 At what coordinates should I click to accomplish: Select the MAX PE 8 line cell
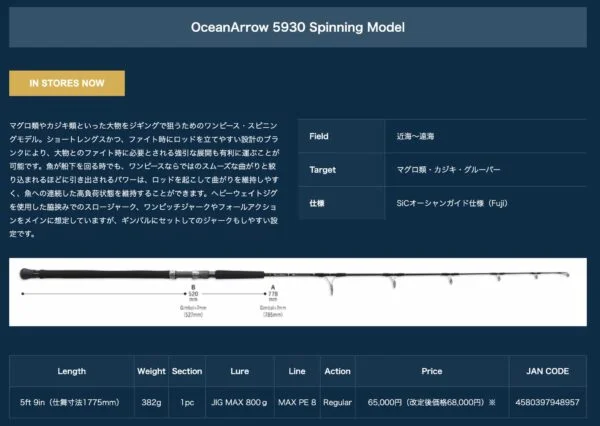(297, 402)
